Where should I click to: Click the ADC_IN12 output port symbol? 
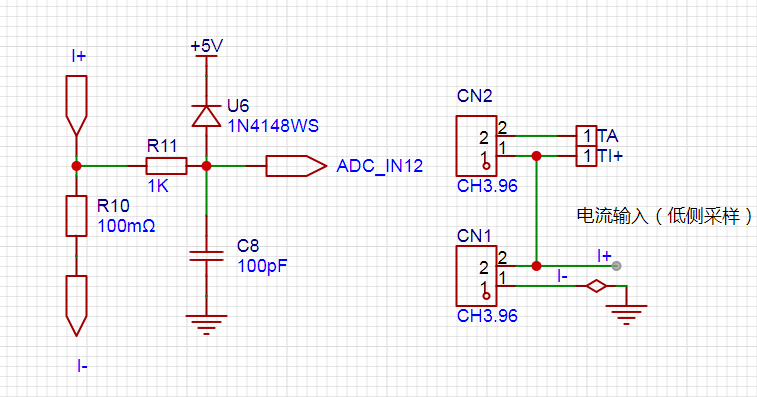pos(296,166)
